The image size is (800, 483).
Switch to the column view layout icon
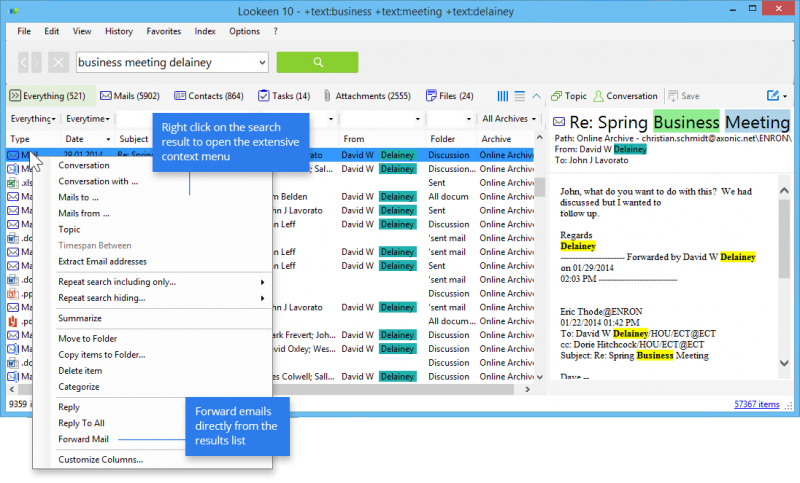(503, 96)
